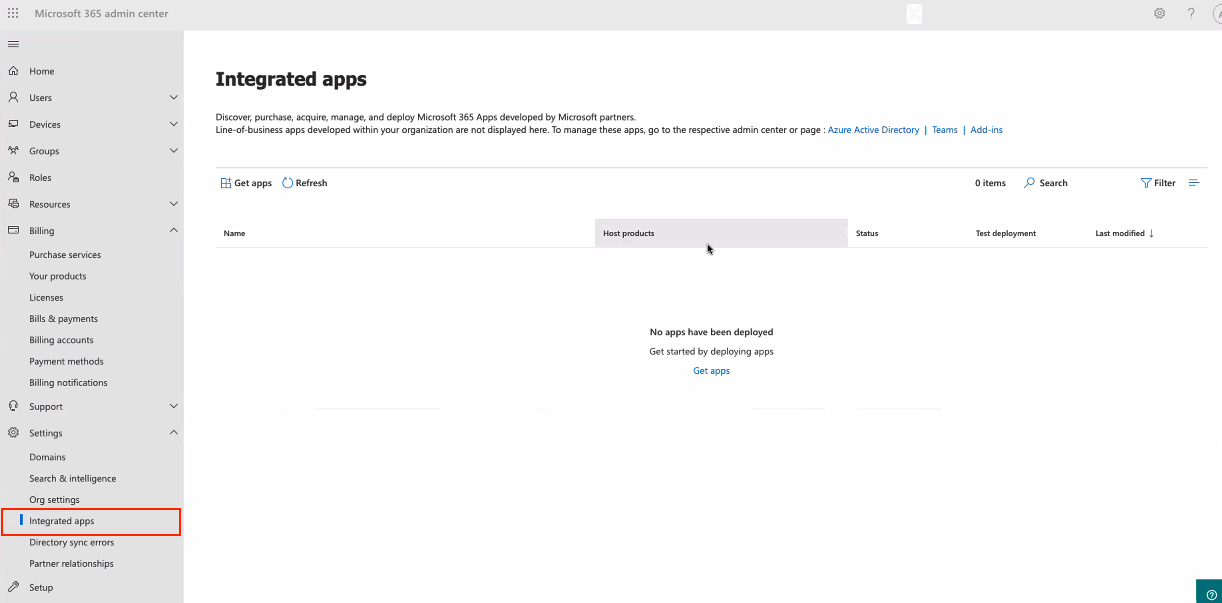1222x603 pixels.
Task: Expand the Support chevron
Action: 174,406
